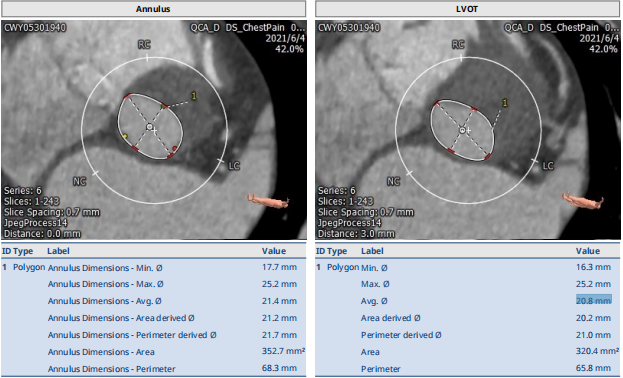The height and width of the screenshot is (378, 623).
Task: Click the RC tick mark in Annulus view
Action: (147, 58)
